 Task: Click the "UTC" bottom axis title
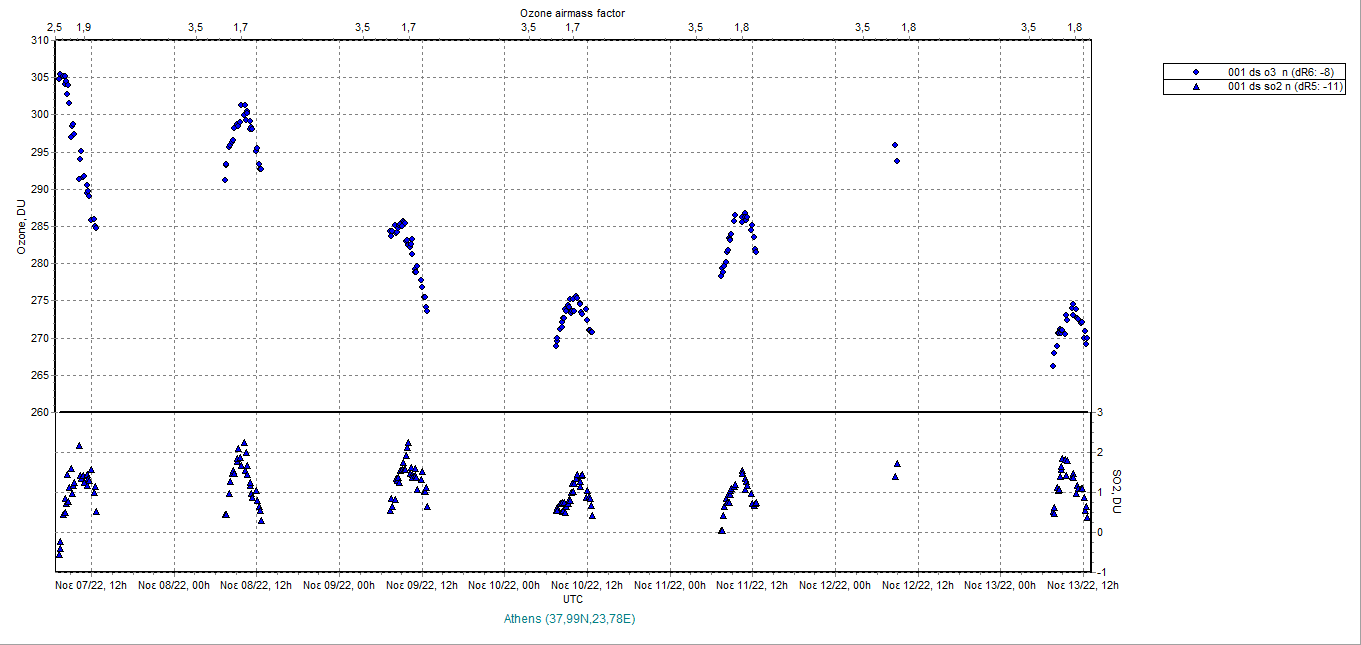coord(573,599)
